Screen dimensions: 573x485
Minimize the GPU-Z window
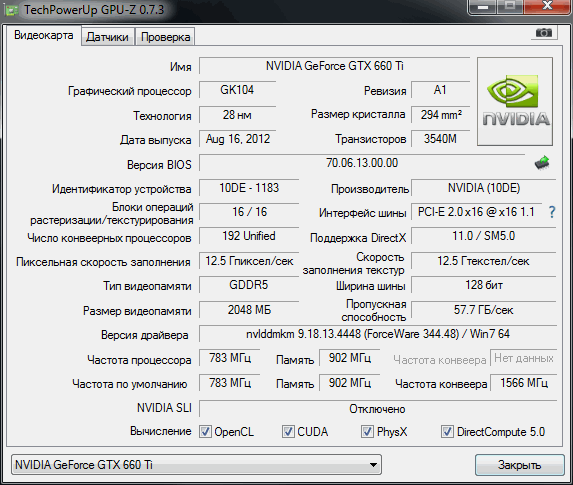coord(483,6)
